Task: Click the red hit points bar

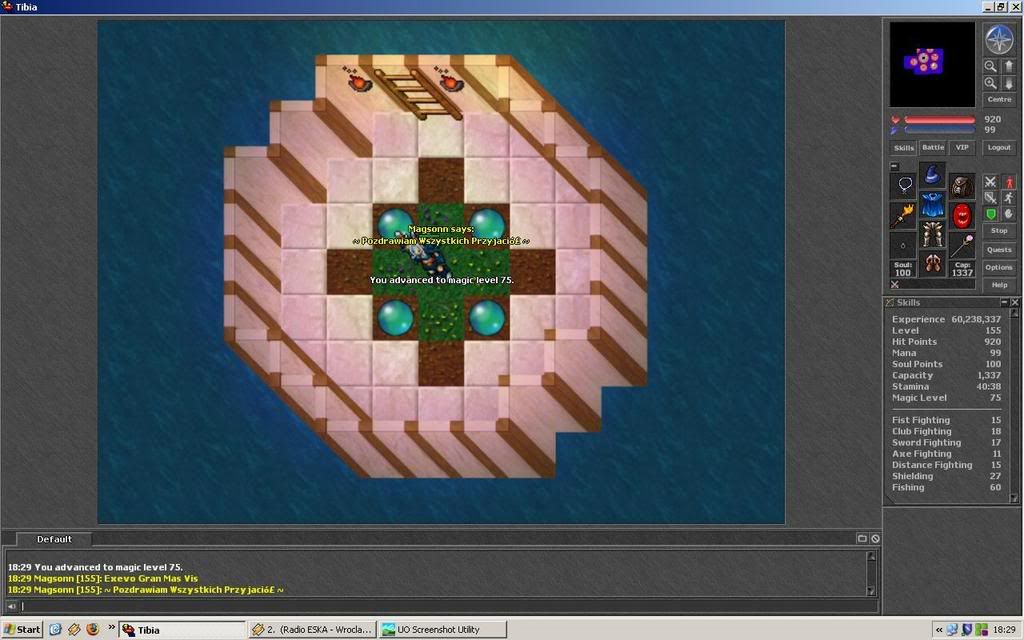Action: 939,120
